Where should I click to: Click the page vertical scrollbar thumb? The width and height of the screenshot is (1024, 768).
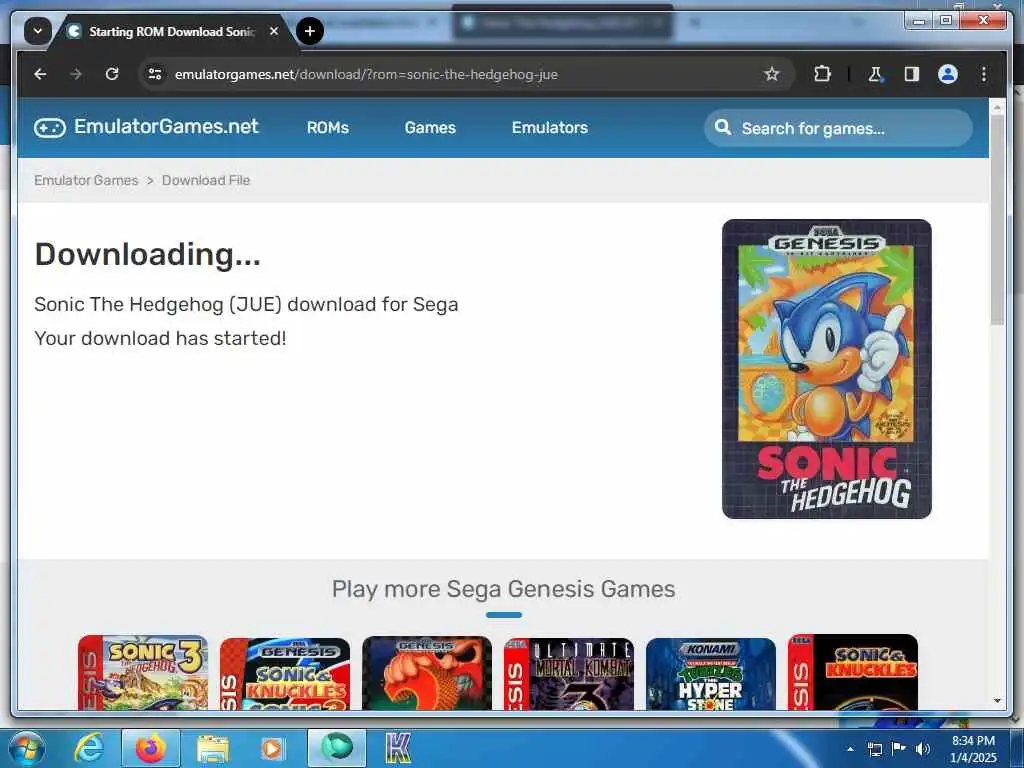[997, 221]
